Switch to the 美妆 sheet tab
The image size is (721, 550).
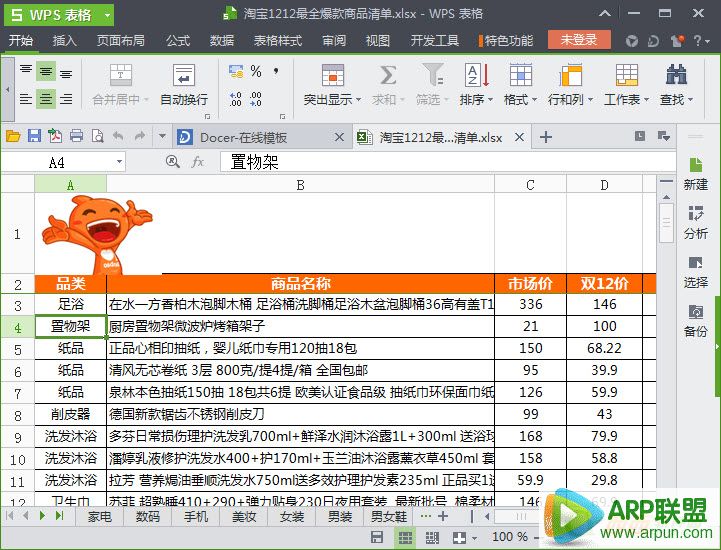(244, 517)
